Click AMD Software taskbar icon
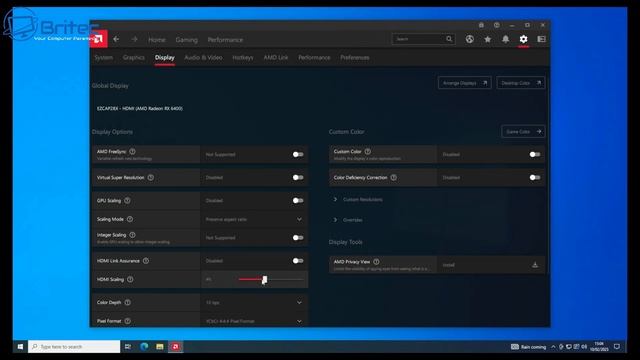This screenshot has width=640, height=360. [x=176, y=347]
